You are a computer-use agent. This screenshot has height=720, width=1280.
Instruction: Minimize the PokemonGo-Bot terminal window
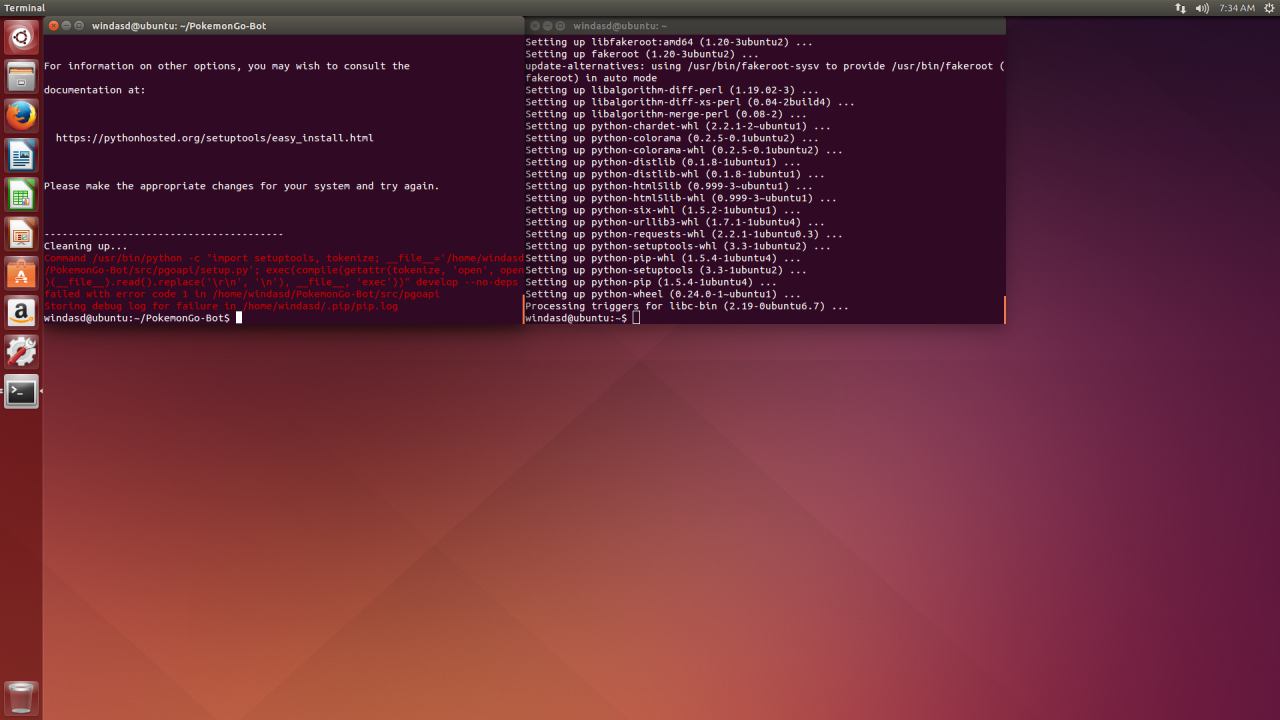[x=67, y=26]
